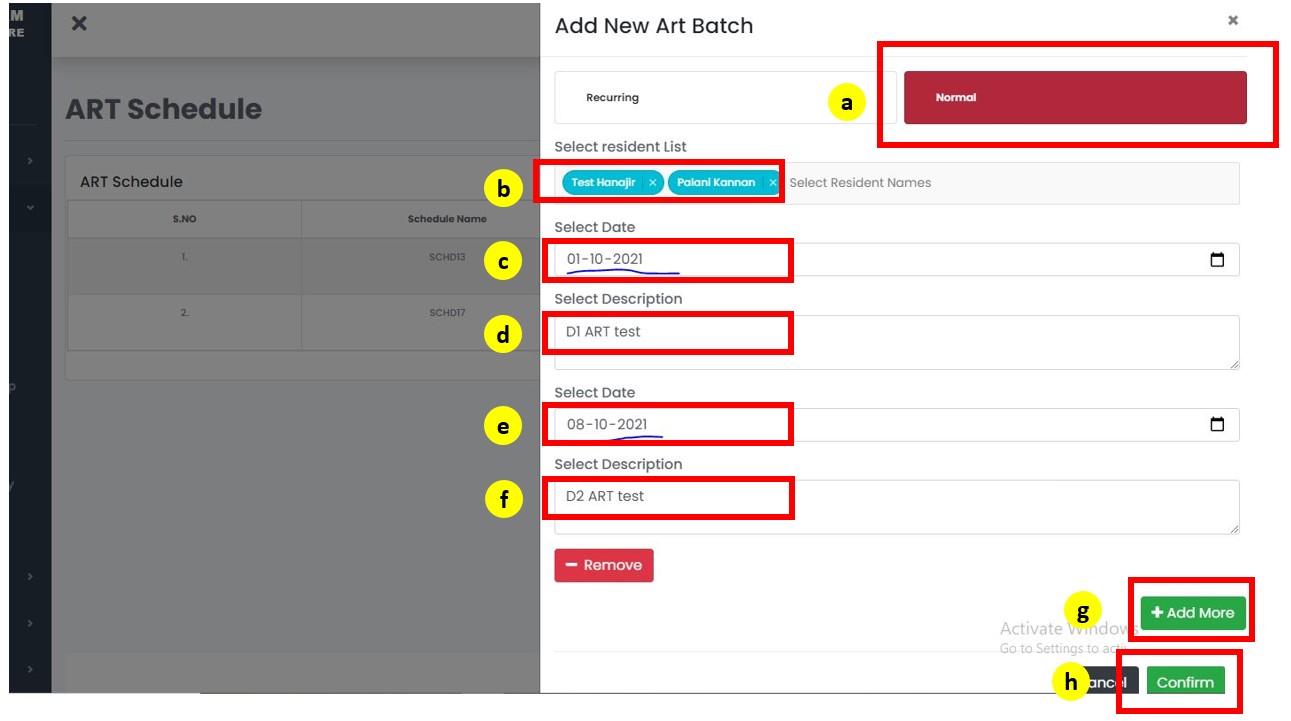Remove Palani Kannan resident tag
This screenshot has height=721, width=1291.
(x=772, y=183)
